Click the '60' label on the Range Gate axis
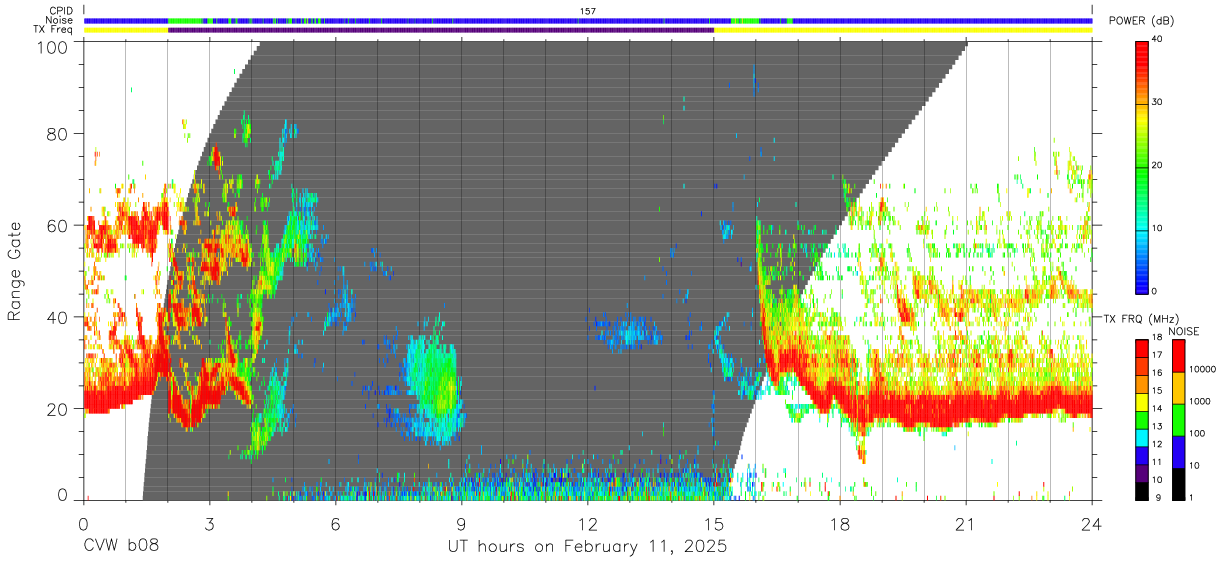Viewport: 1228px width, 567px height. (x=59, y=225)
